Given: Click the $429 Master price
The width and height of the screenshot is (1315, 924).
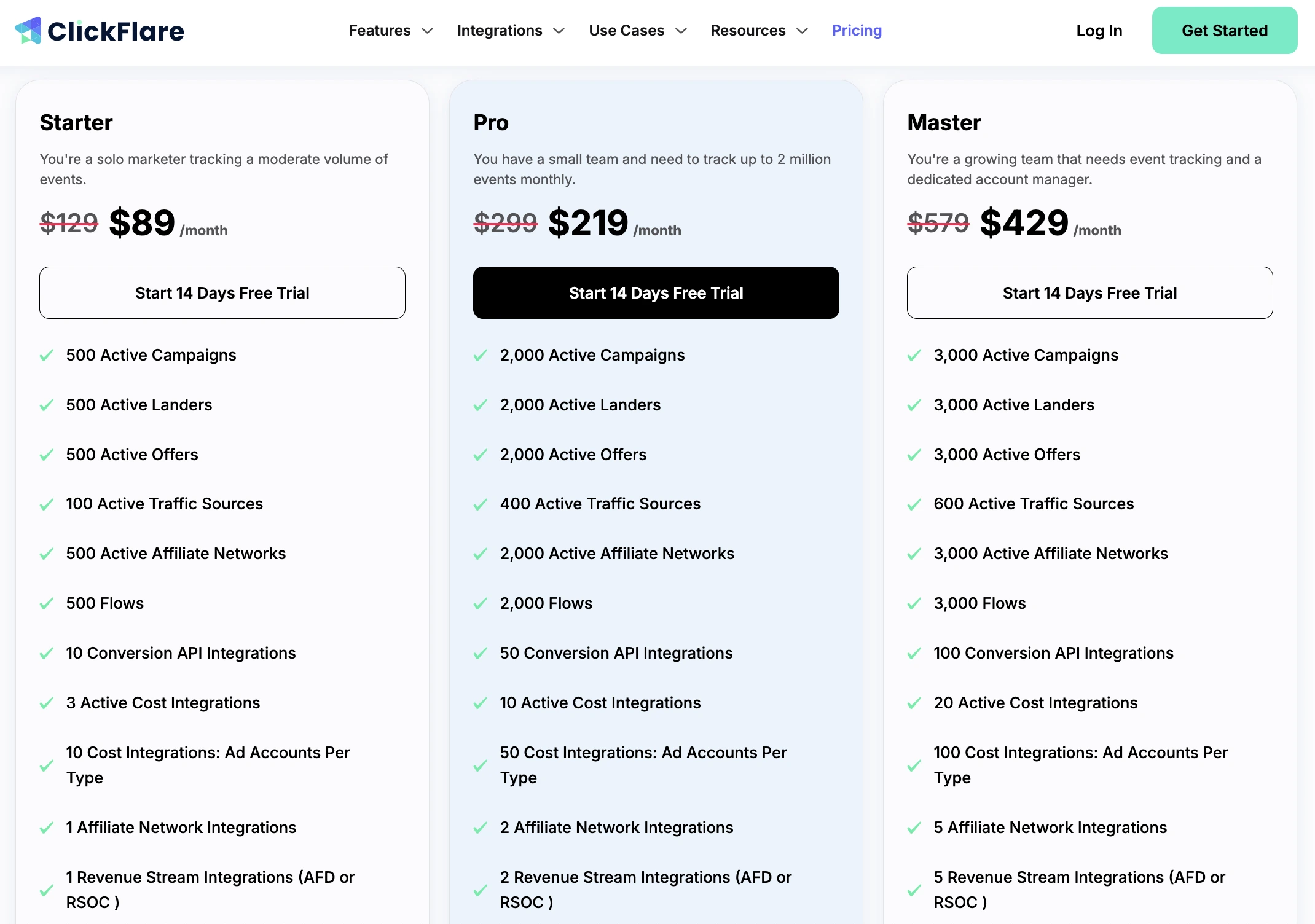Looking at the screenshot, I should click(1024, 222).
